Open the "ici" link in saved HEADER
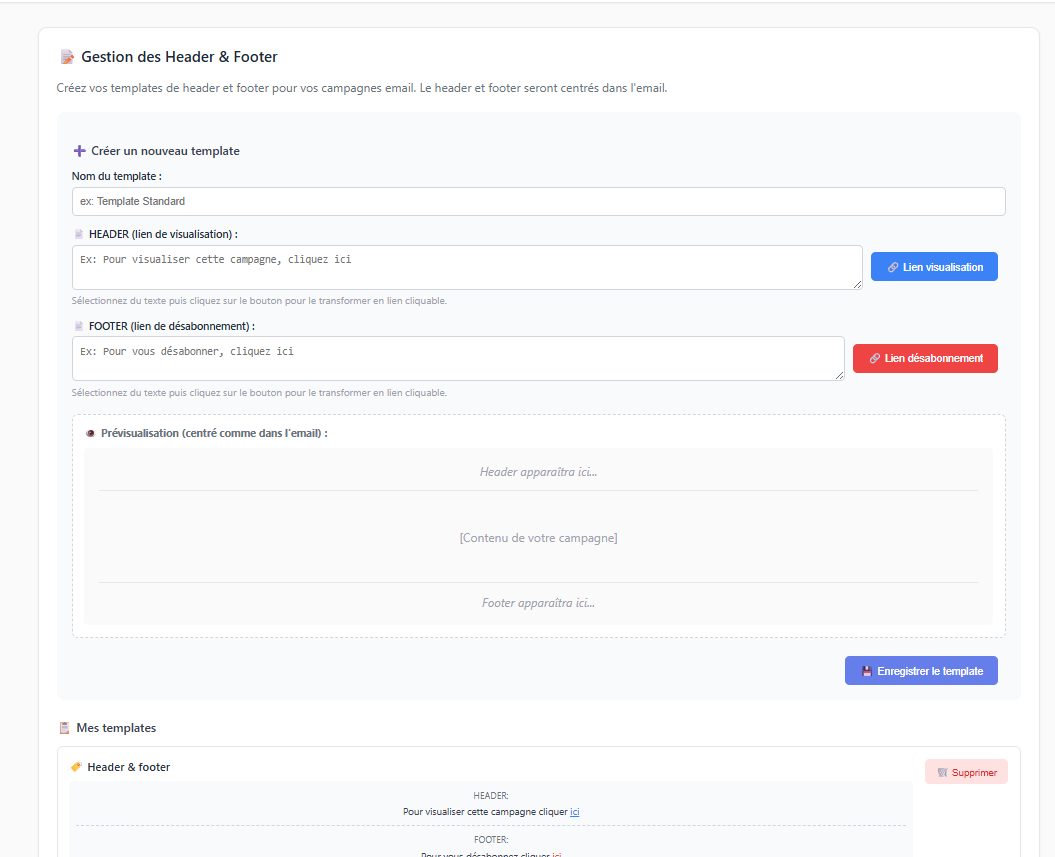The width and height of the screenshot is (1055, 857). (575, 812)
